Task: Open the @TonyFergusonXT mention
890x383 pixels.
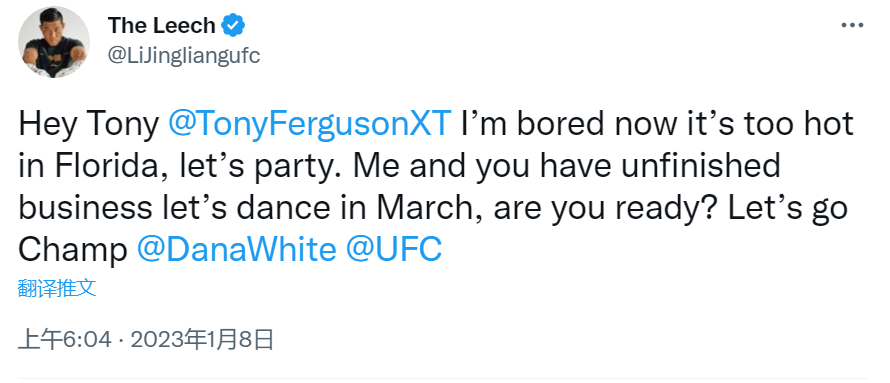Action: 310,124
